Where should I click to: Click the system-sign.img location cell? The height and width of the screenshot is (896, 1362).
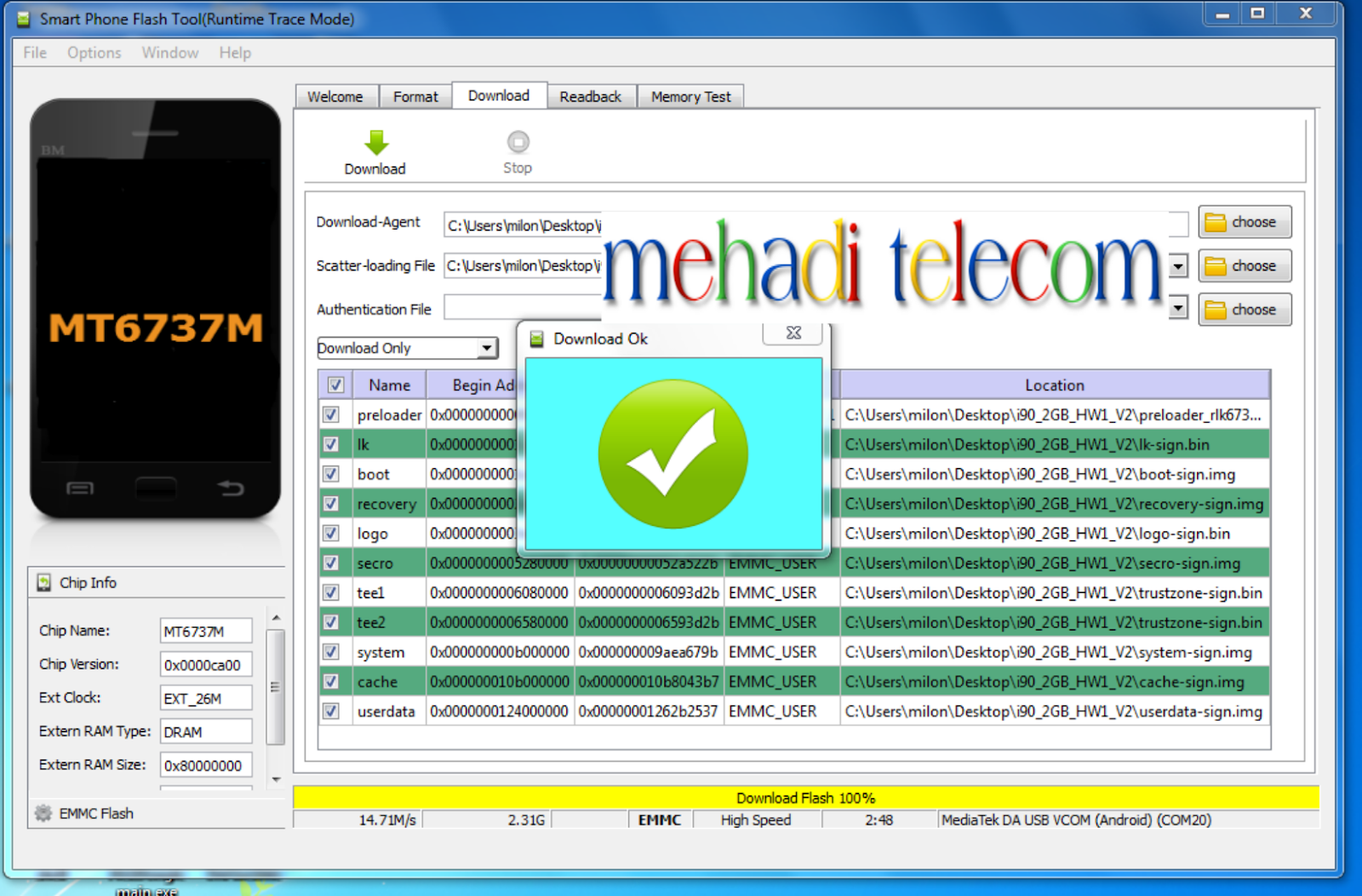(x=1055, y=652)
